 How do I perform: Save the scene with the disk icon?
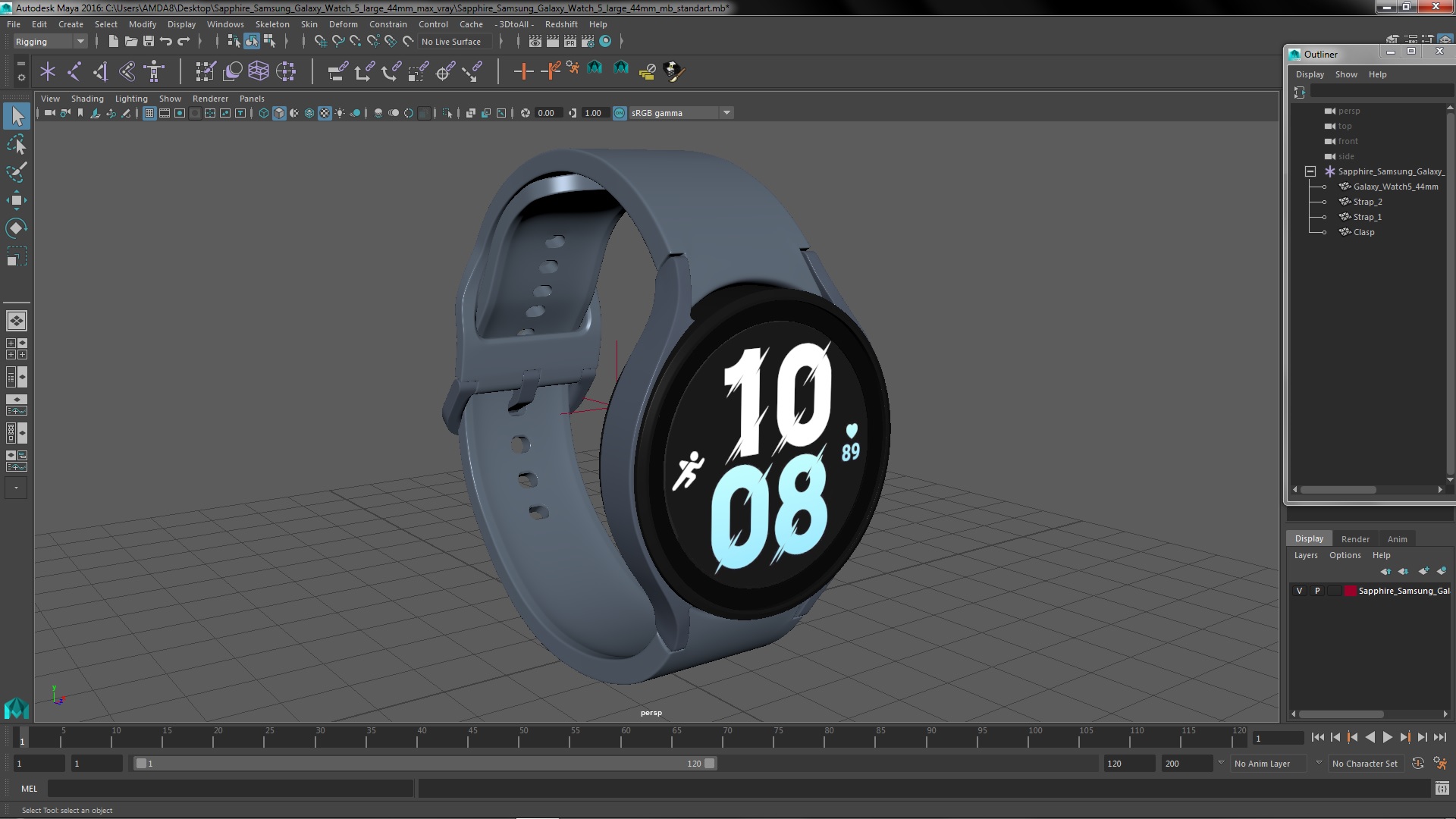click(x=149, y=42)
